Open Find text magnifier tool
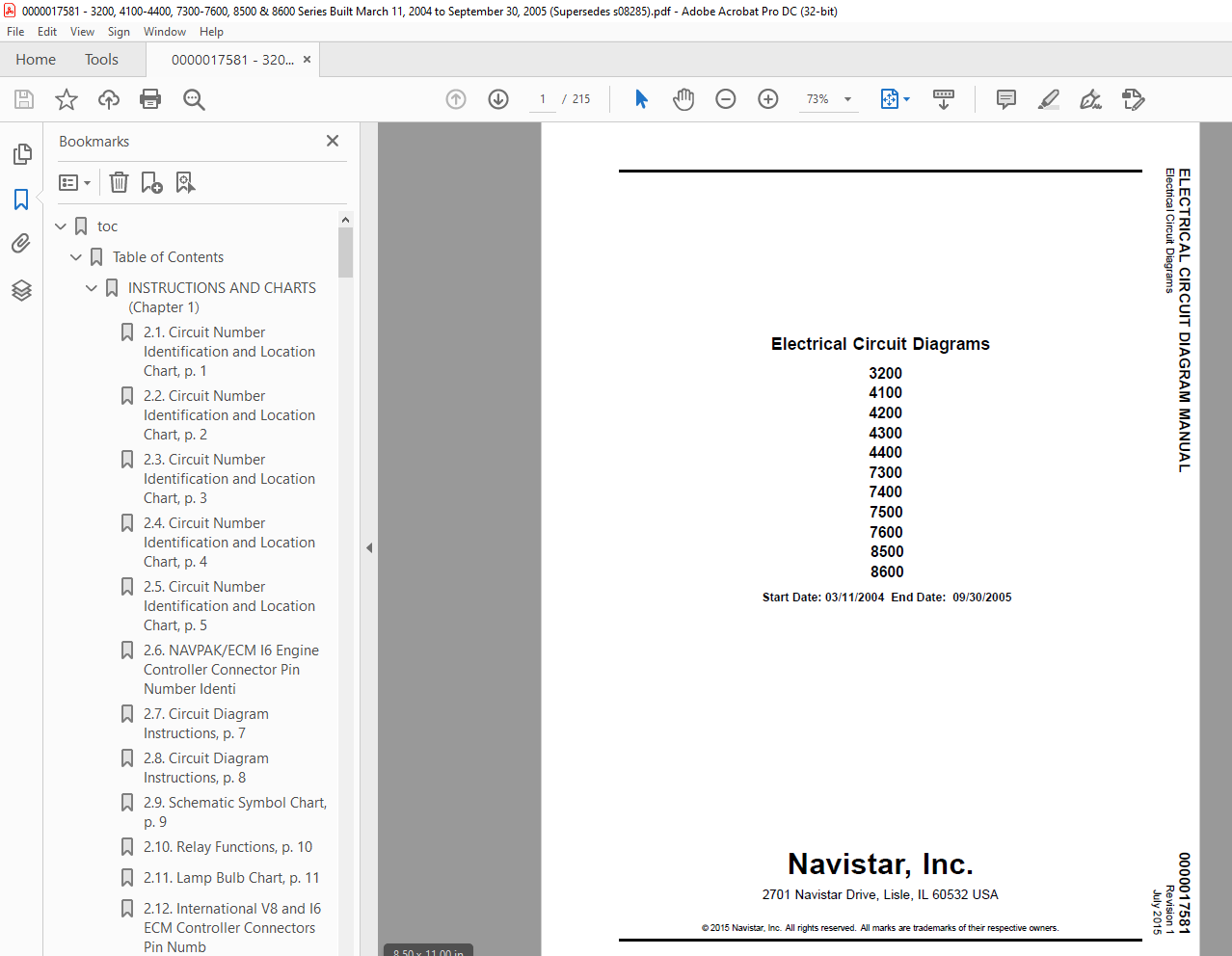This screenshot has width=1232, height=956. [x=194, y=99]
